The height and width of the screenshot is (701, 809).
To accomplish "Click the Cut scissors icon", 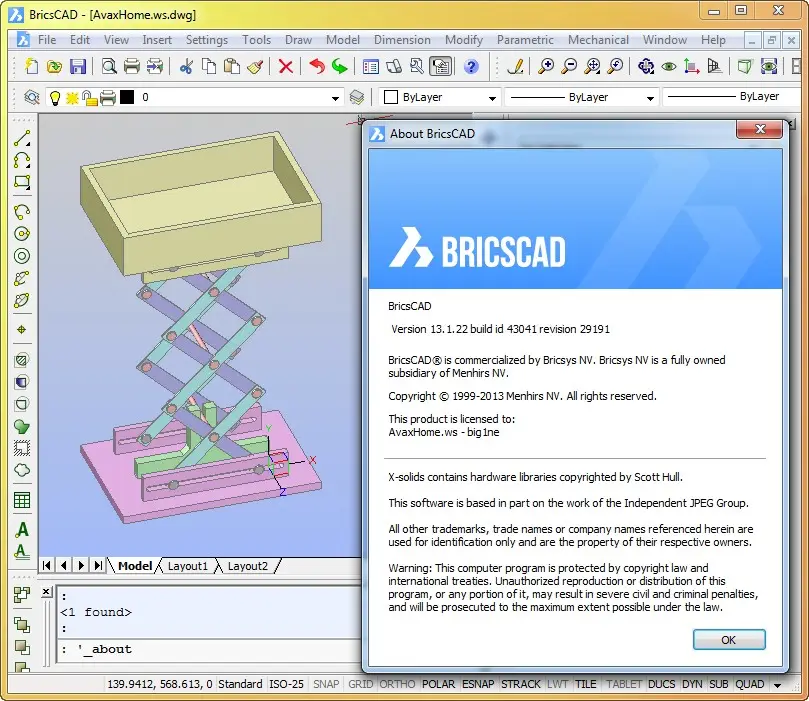I will (x=186, y=67).
